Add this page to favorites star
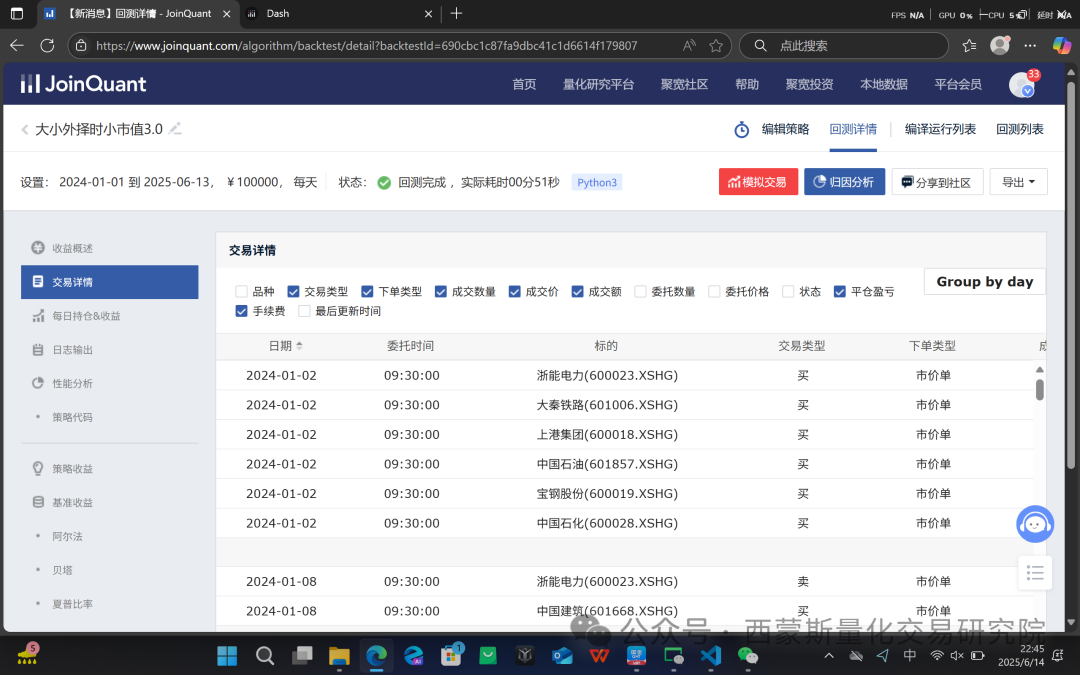This screenshot has height=675, width=1080. coord(716,45)
